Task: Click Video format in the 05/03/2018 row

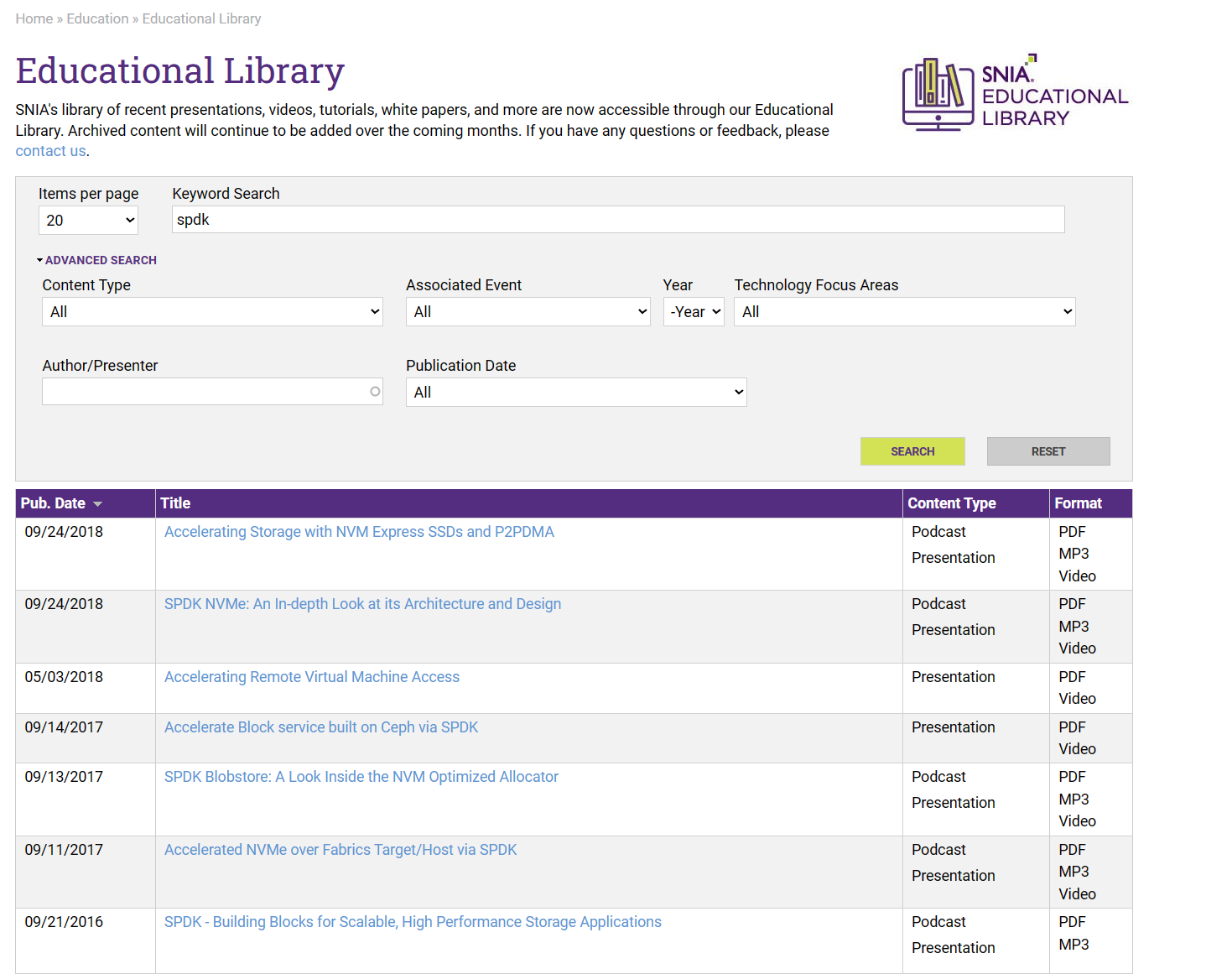Action: [1077, 699]
